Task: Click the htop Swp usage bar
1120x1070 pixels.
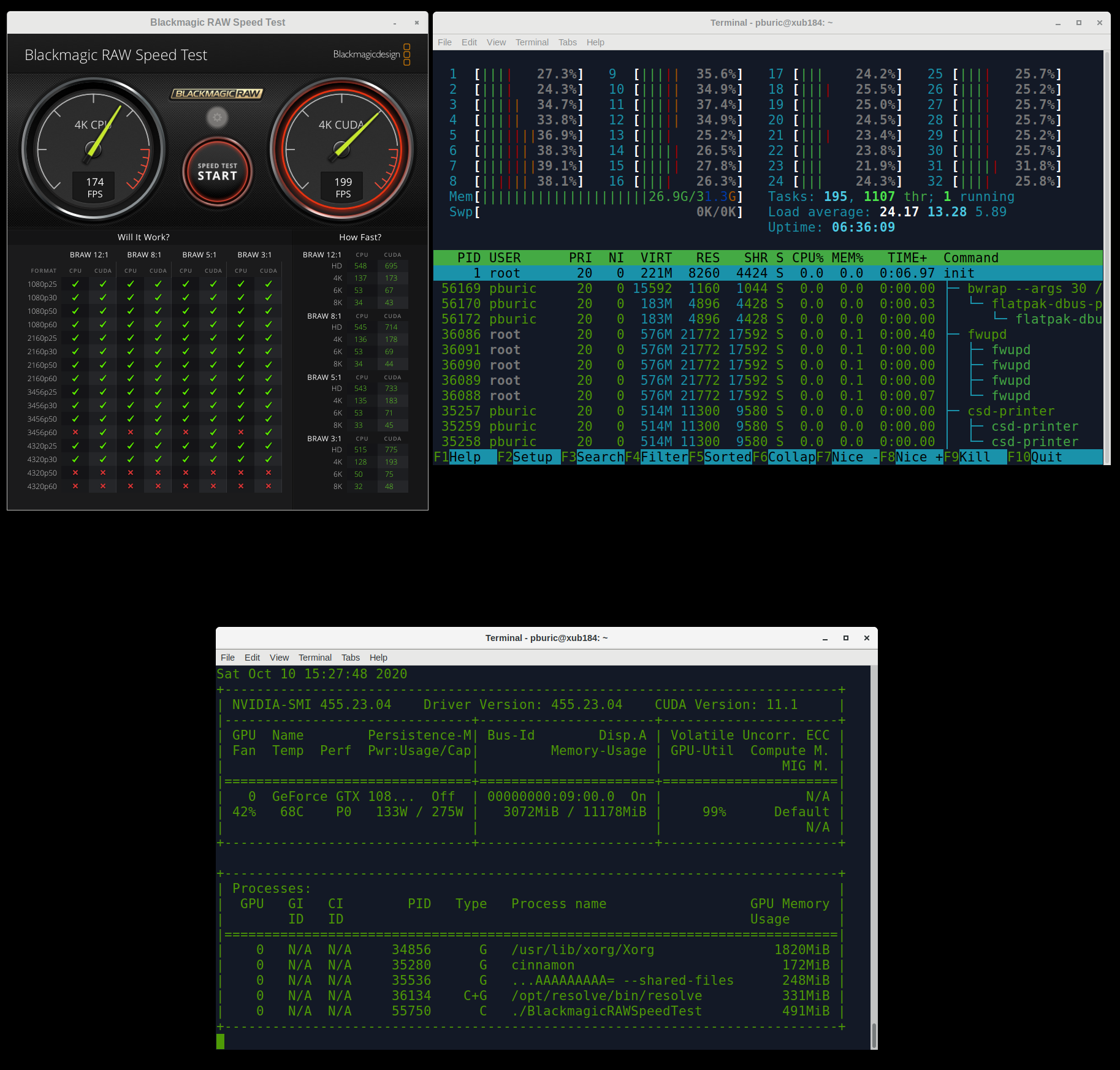Action: click(596, 212)
